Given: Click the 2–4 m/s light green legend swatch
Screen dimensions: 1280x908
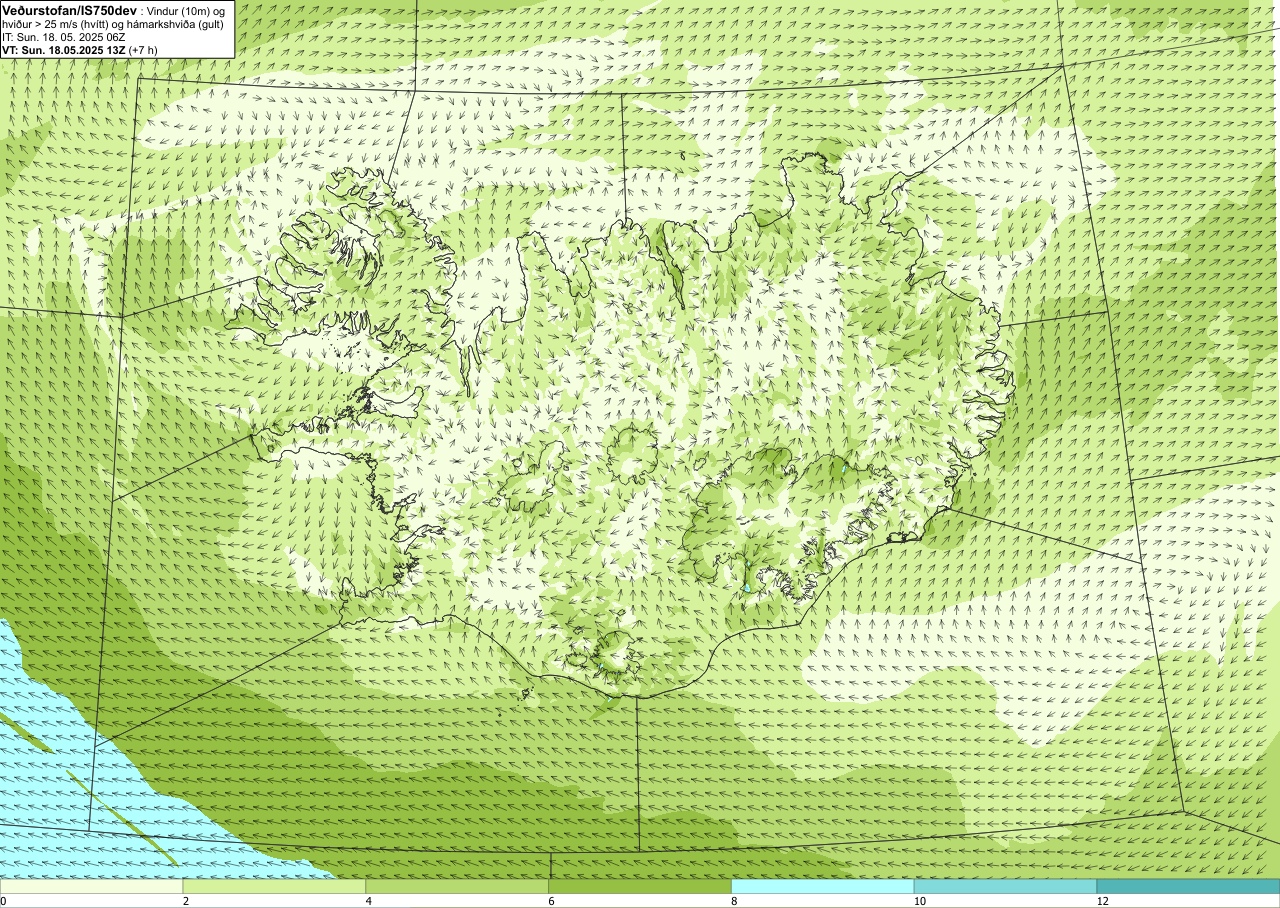Looking at the screenshot, I should tap(274, 886).
